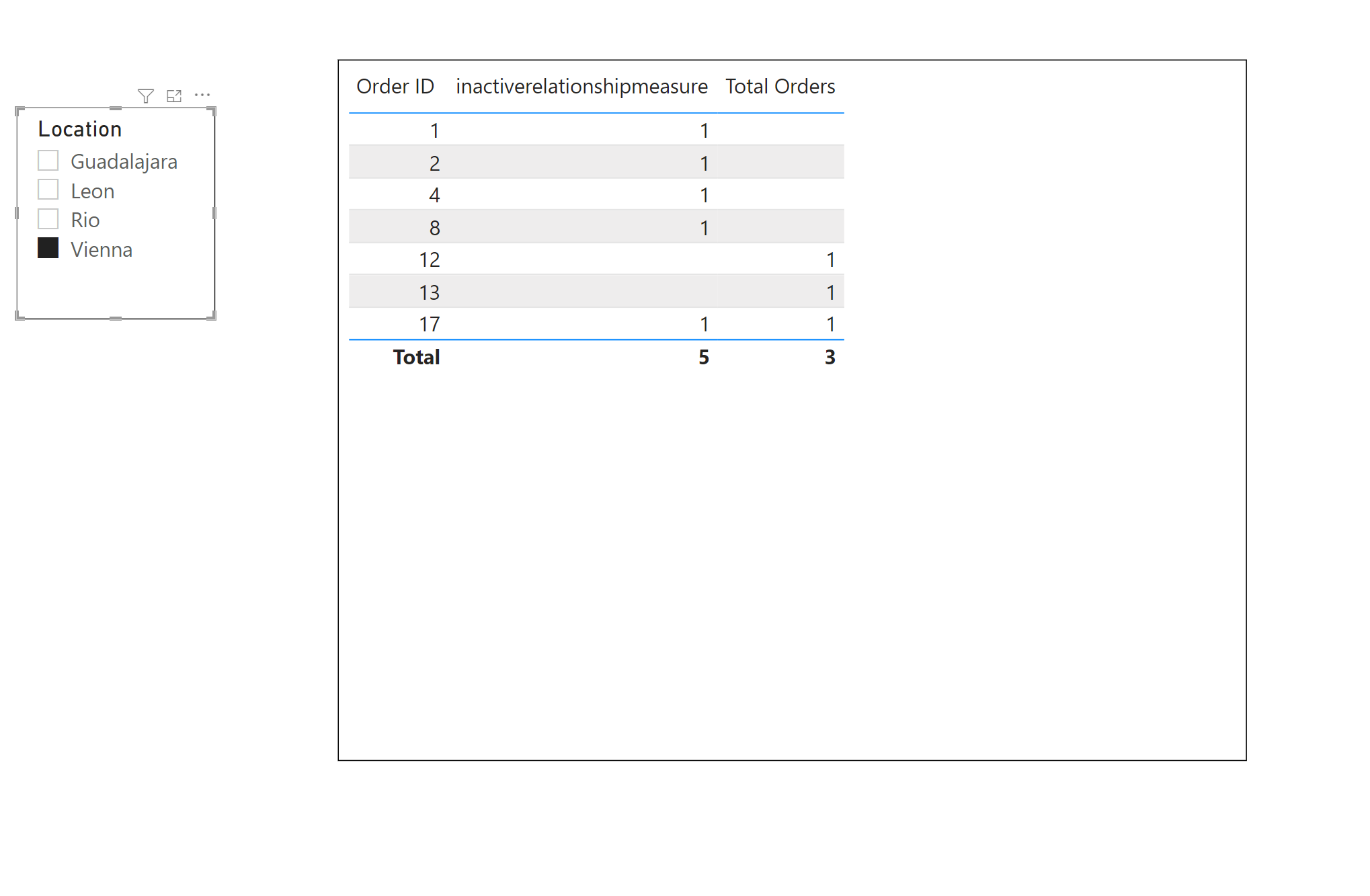Select Order ID 1 cell
This screenshot has width=1370, height=896.
pos(435,130)
